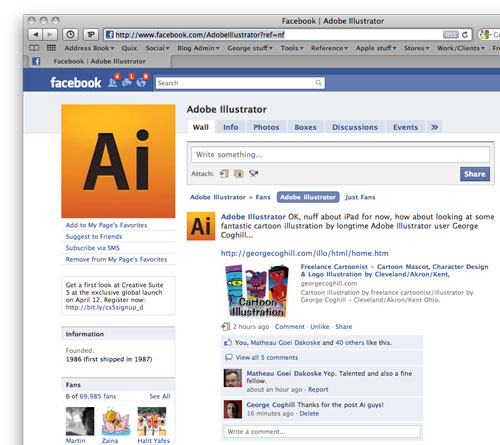Open the 'Address Book' bookmarks dropdown
Screen dimensions: 500x445
[x=89, y=48]
